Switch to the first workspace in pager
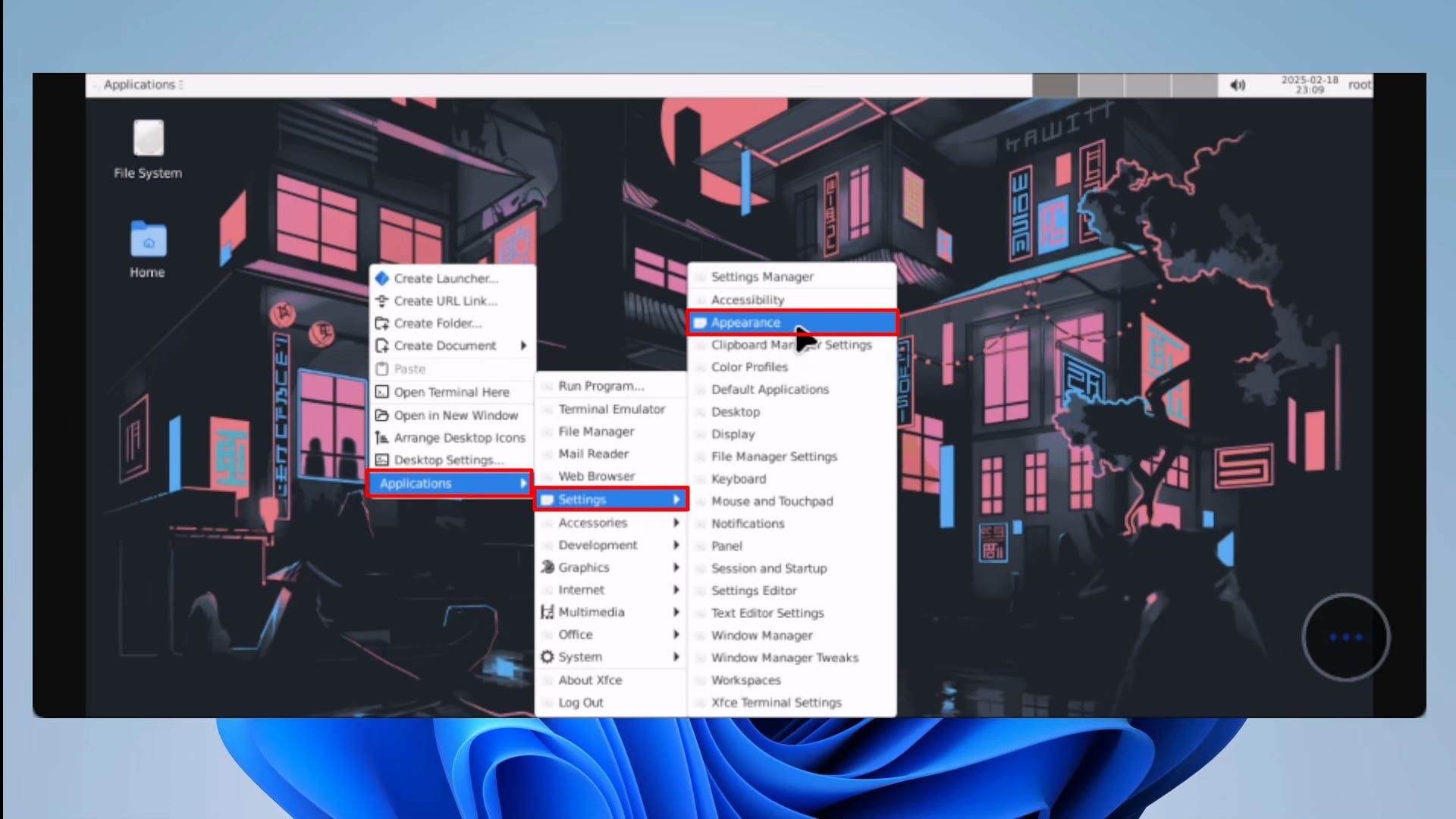 tap(1055, 85)
